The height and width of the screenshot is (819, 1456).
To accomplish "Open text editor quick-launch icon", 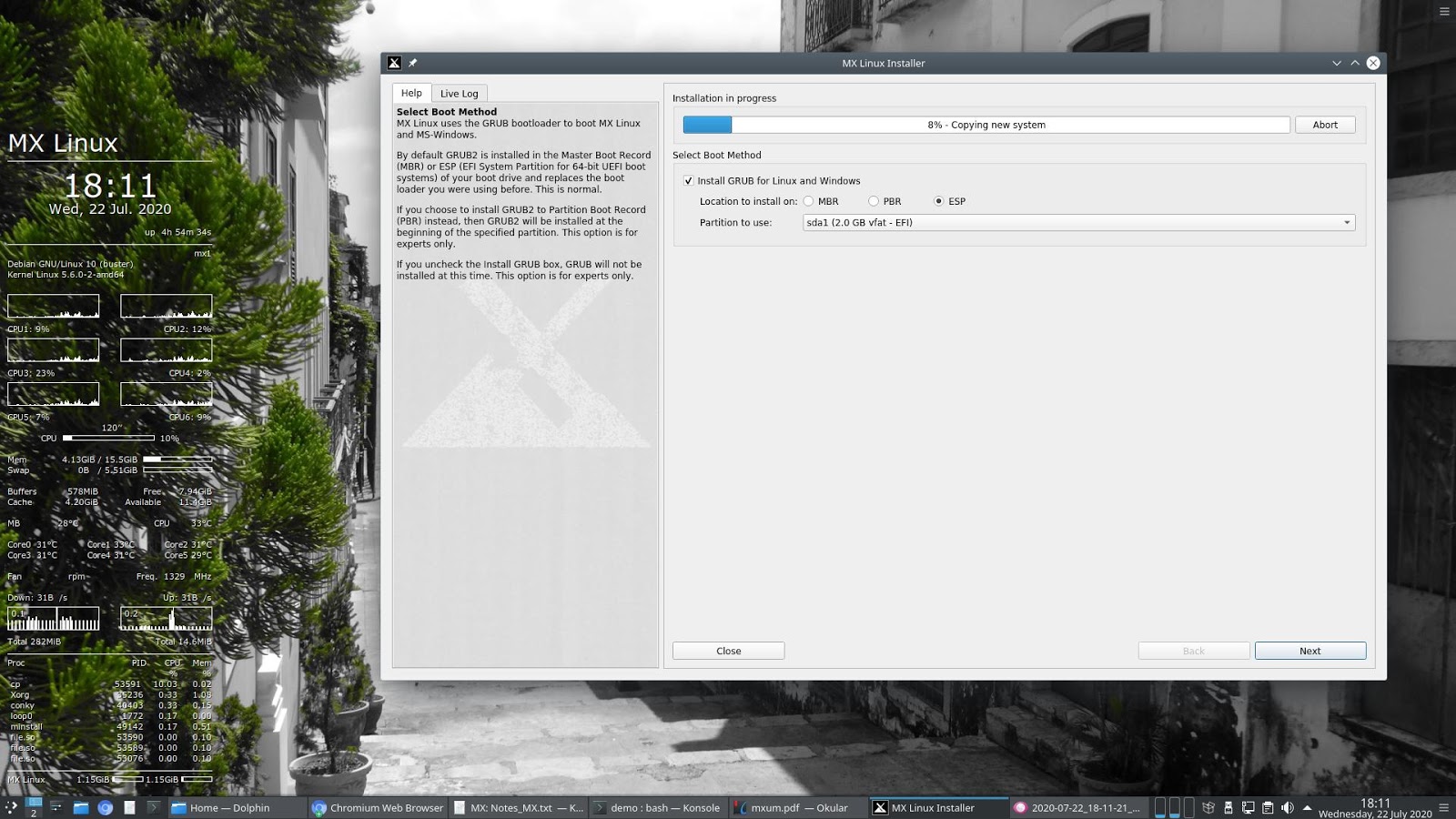I will 129,807.
